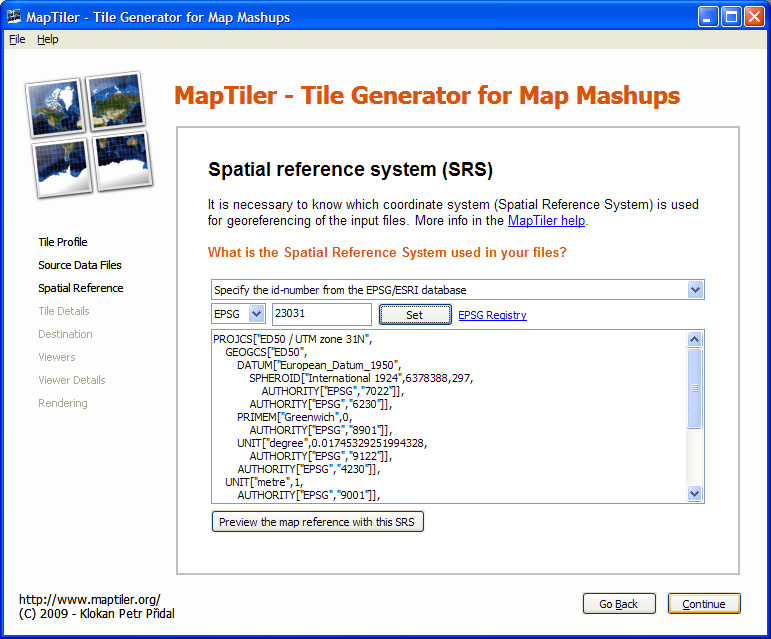Click Preview the map reference with this SRS
This screenshot has height=639, width=771.
click(x=317, y=522)
